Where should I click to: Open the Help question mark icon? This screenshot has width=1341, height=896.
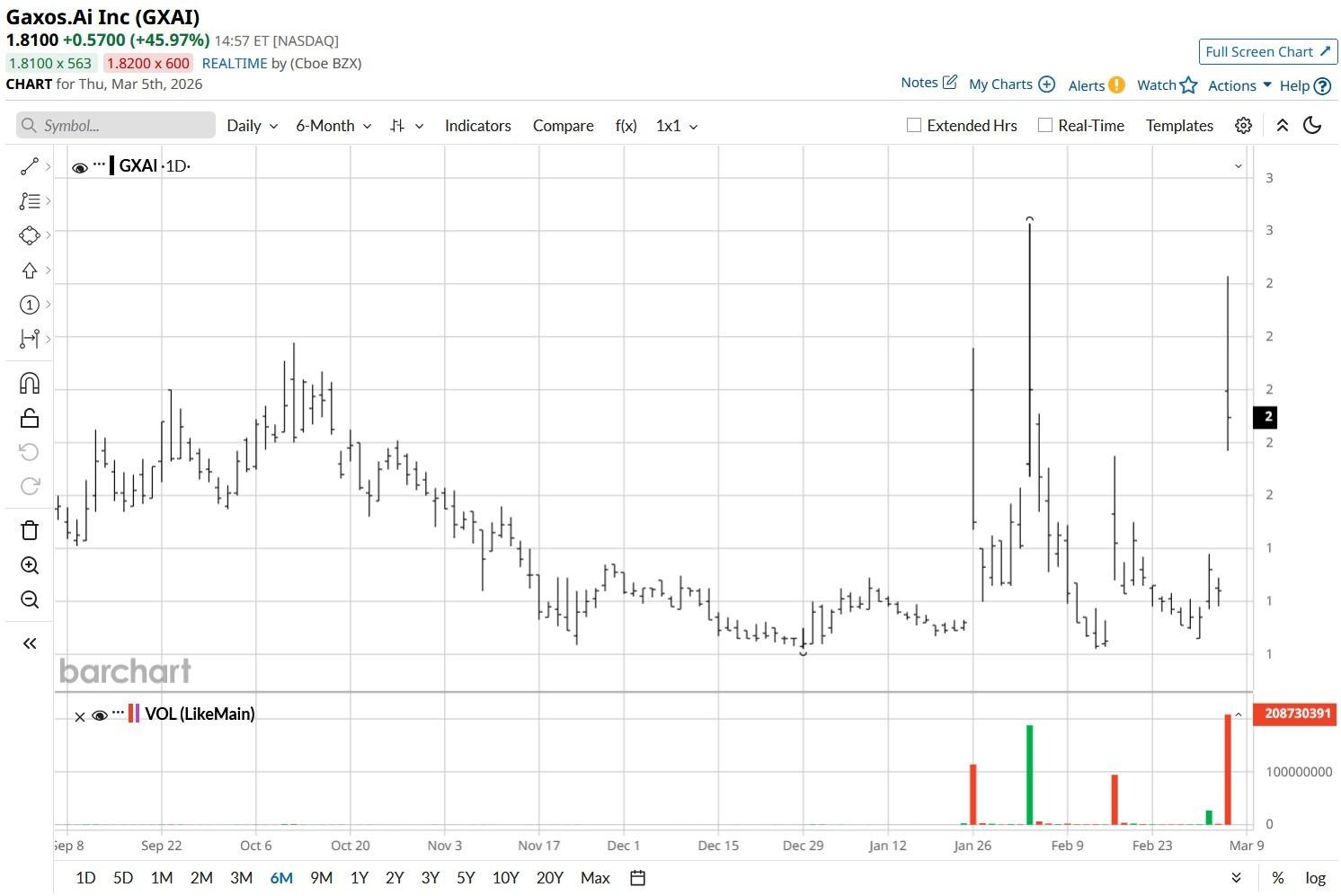click(x=1322, y=86)
